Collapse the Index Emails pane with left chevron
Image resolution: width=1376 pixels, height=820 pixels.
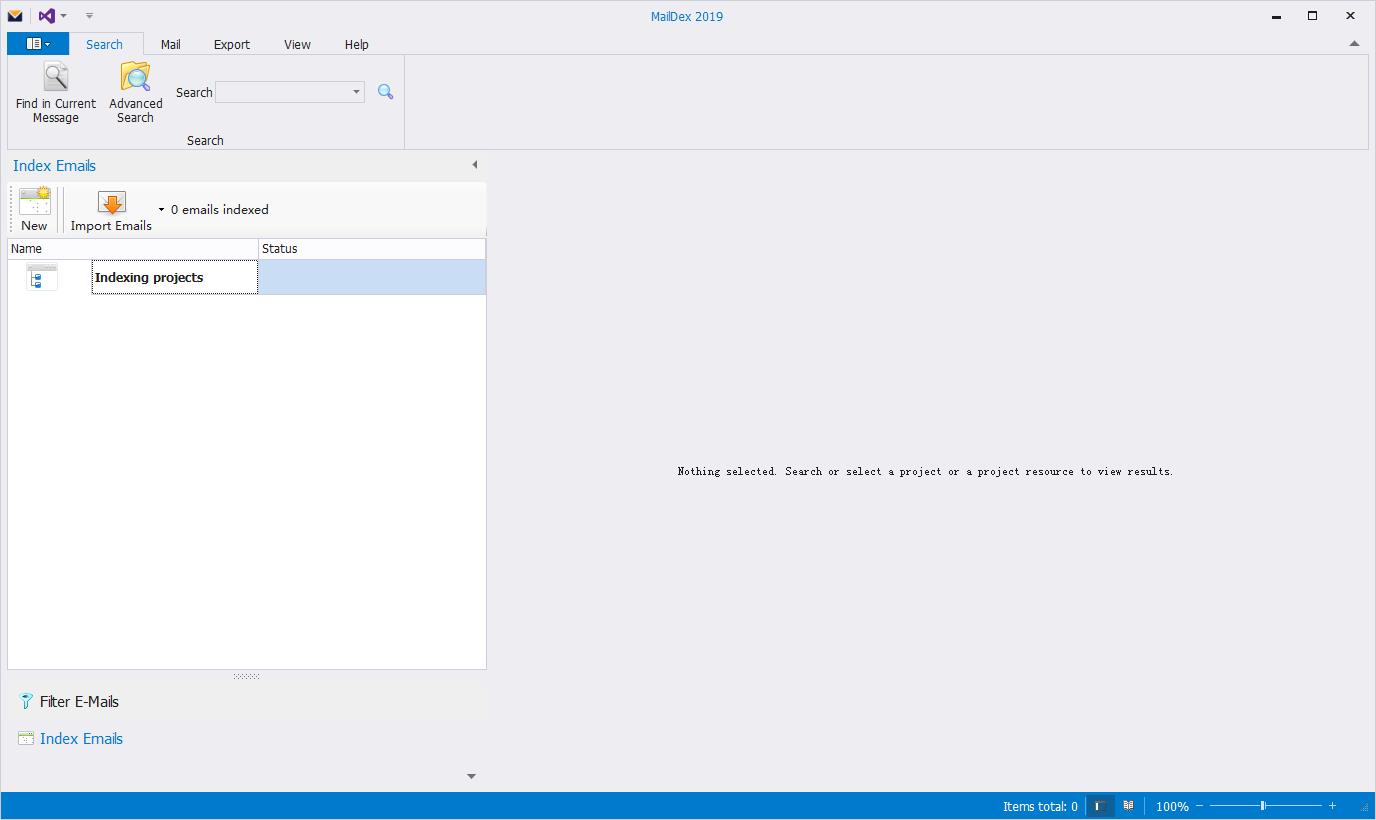[x=474, y=164]
